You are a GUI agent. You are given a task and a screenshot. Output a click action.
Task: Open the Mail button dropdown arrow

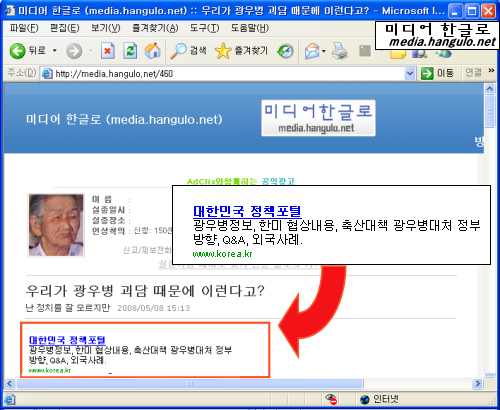coord(324,51)
